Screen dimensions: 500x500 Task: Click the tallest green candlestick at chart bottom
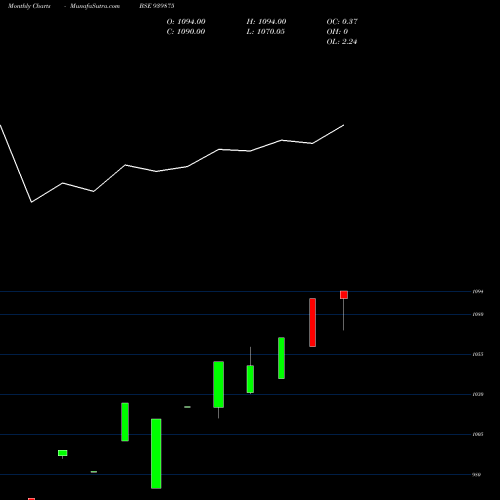[156, 454]
